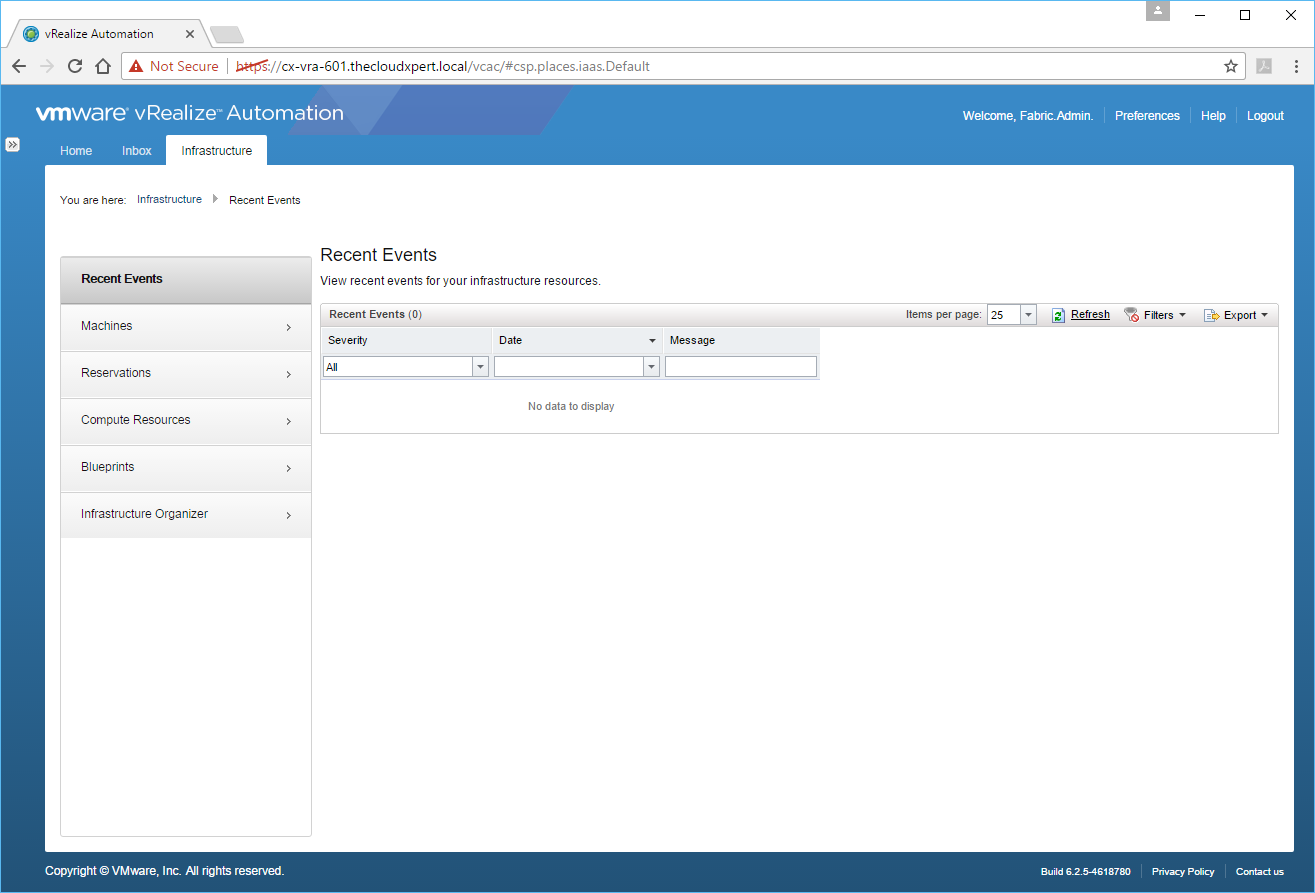Open the Severity filter dropdown

(480, 367)
